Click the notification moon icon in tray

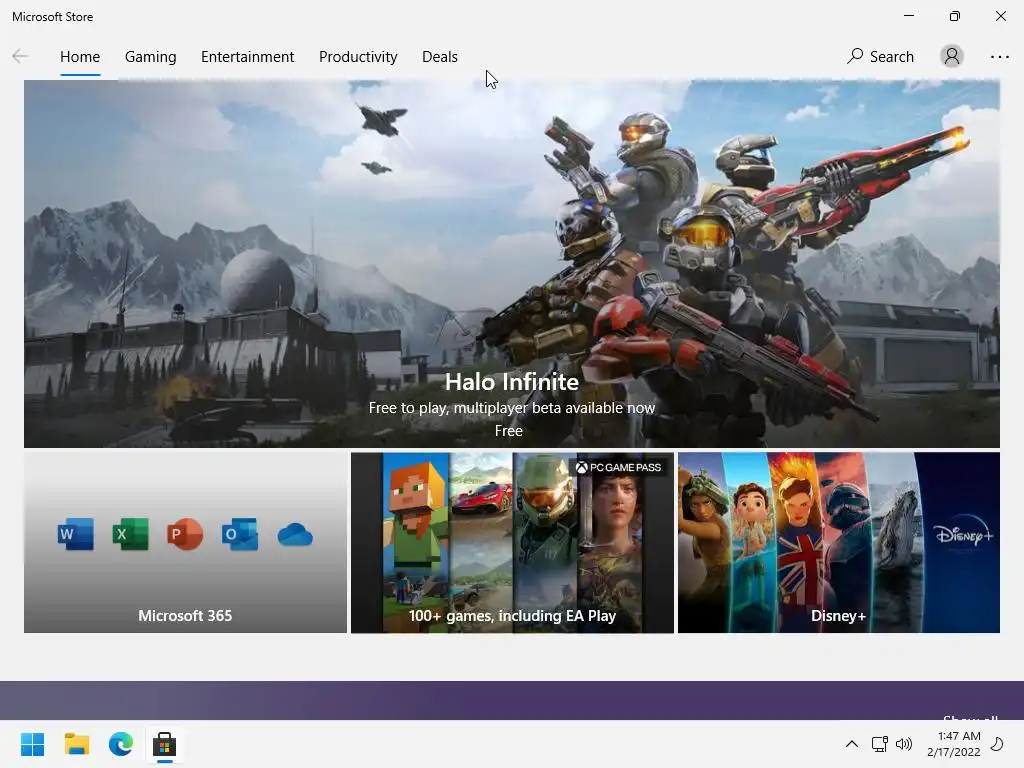tap(997, 744)
